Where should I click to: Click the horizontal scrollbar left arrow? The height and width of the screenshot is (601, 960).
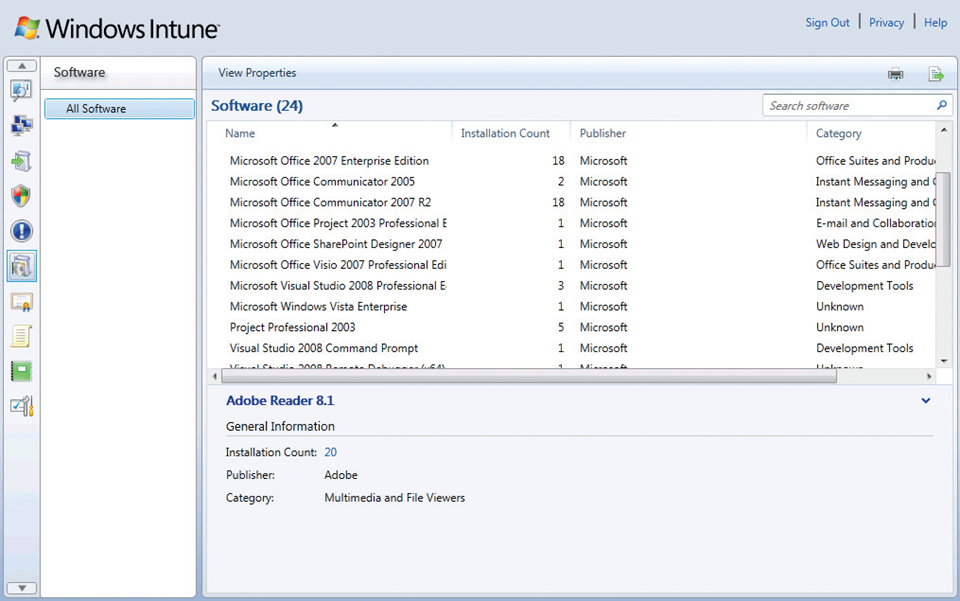[214, 376]
